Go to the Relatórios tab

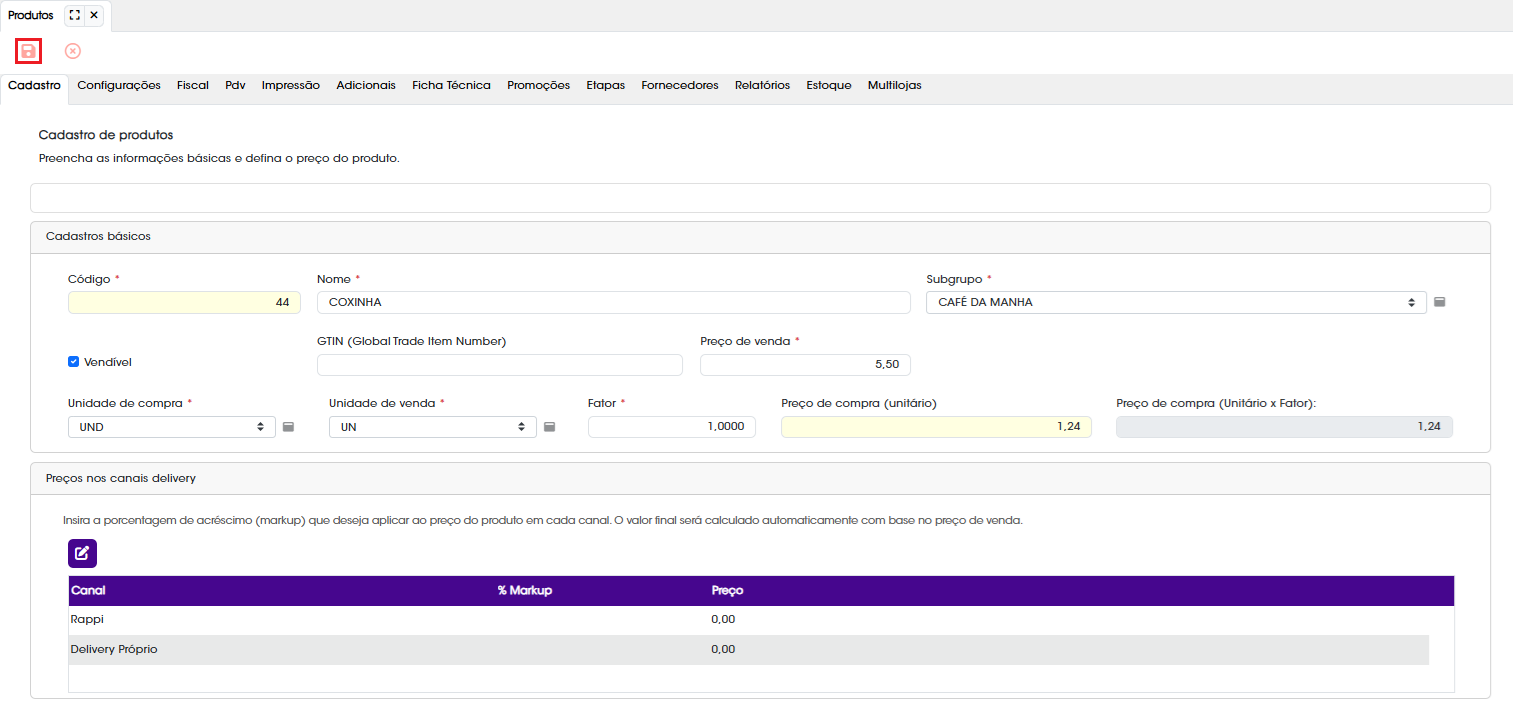coord(762,86)
